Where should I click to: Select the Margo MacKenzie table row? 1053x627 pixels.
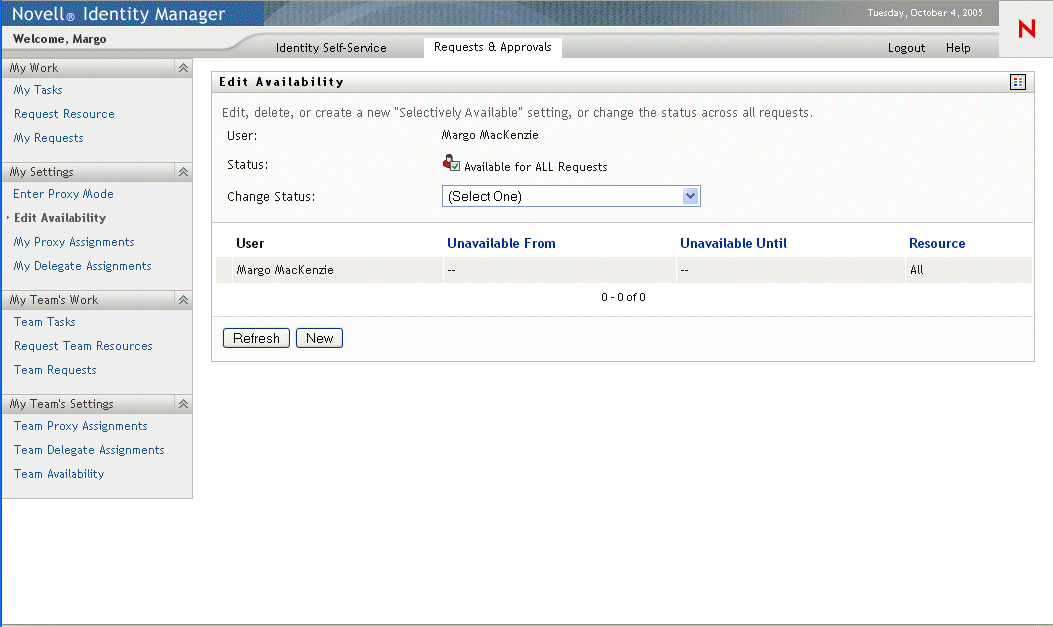(624, 270)
